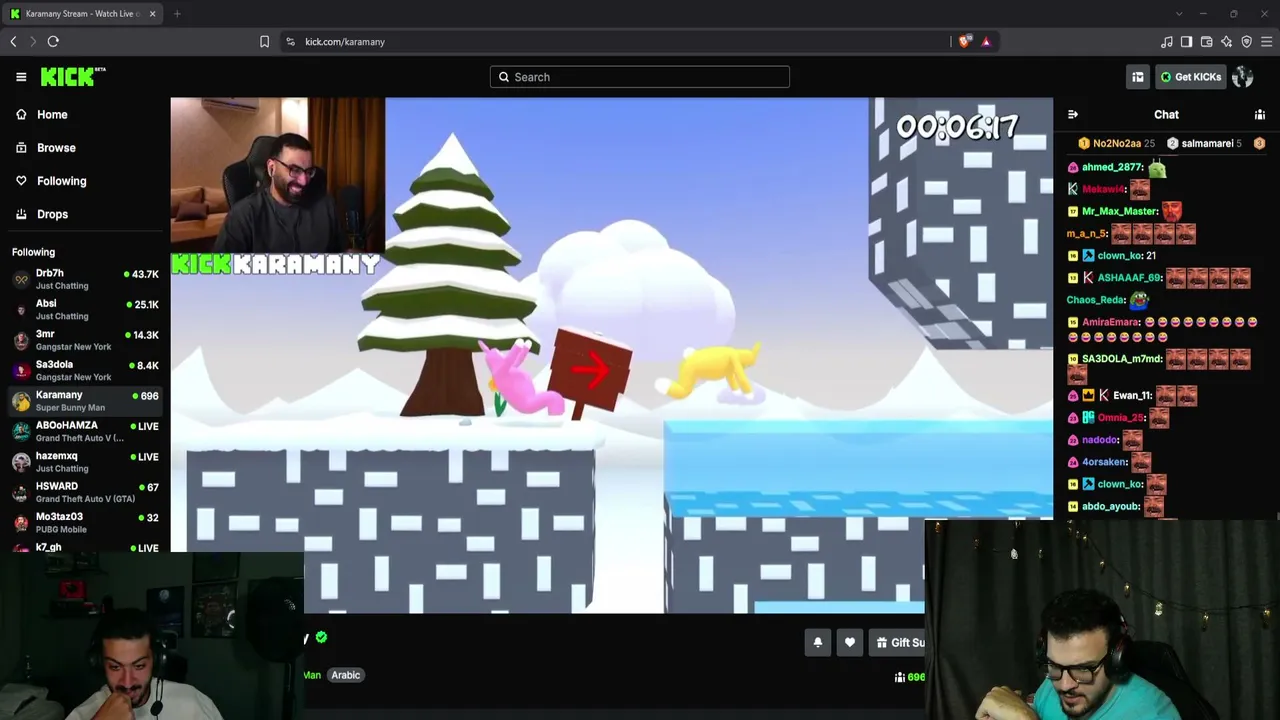Open the Brave Shields icon
The height and width of the screenshot is (720, 1280).
coord(964,42)
